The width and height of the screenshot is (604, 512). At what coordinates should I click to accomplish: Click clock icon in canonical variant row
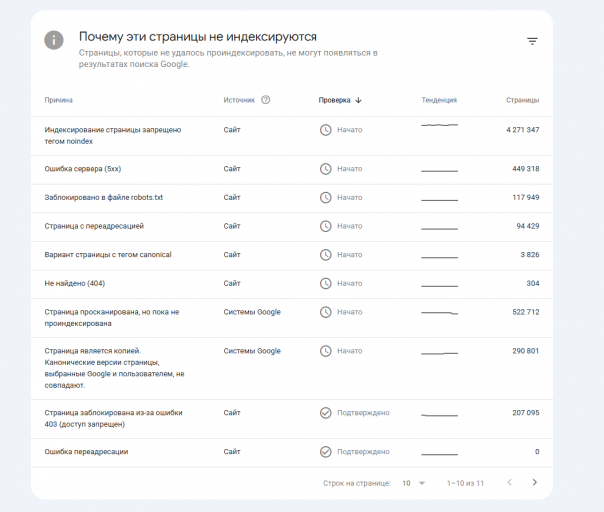point(325,255)
